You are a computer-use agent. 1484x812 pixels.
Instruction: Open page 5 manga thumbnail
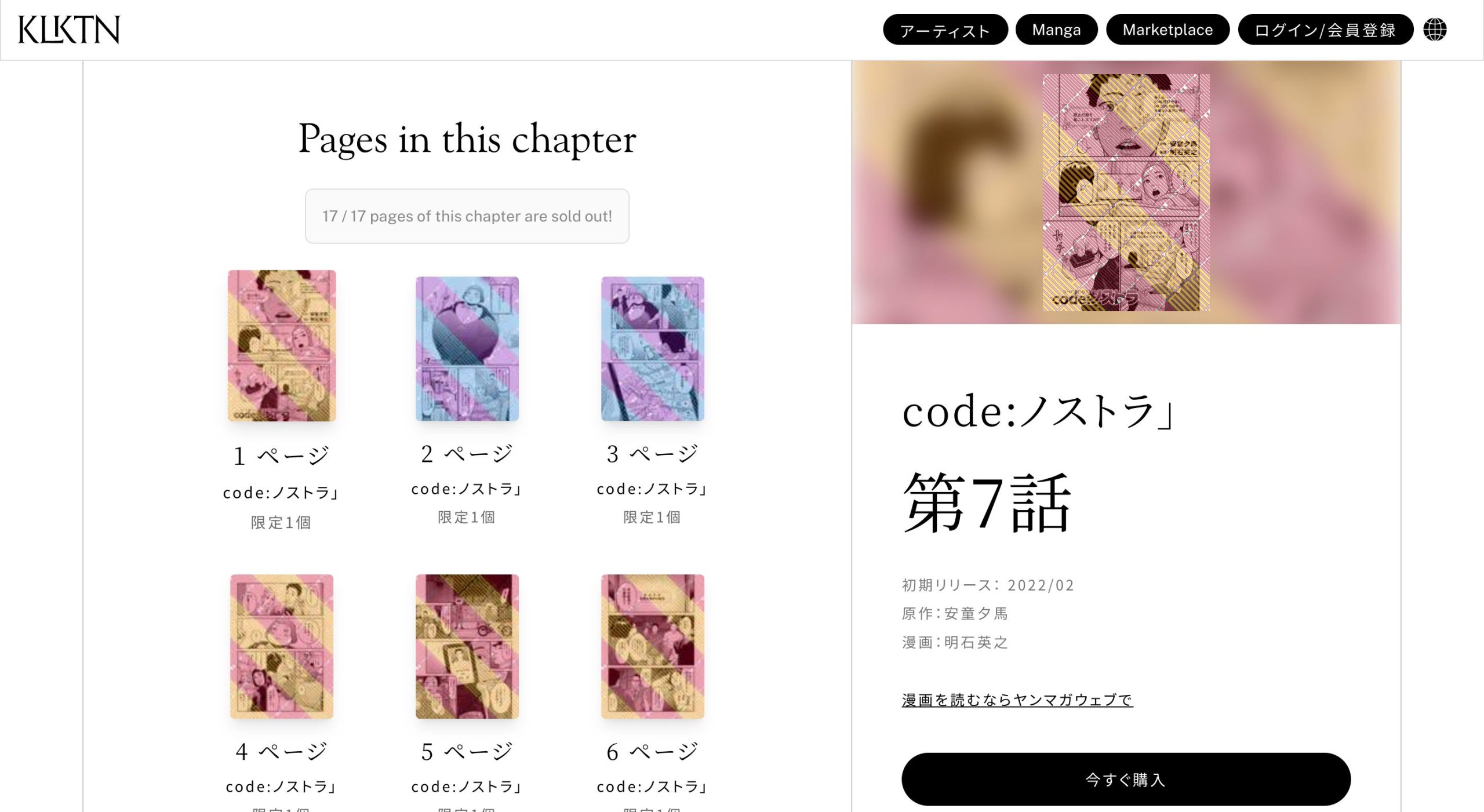click(467, 646)
